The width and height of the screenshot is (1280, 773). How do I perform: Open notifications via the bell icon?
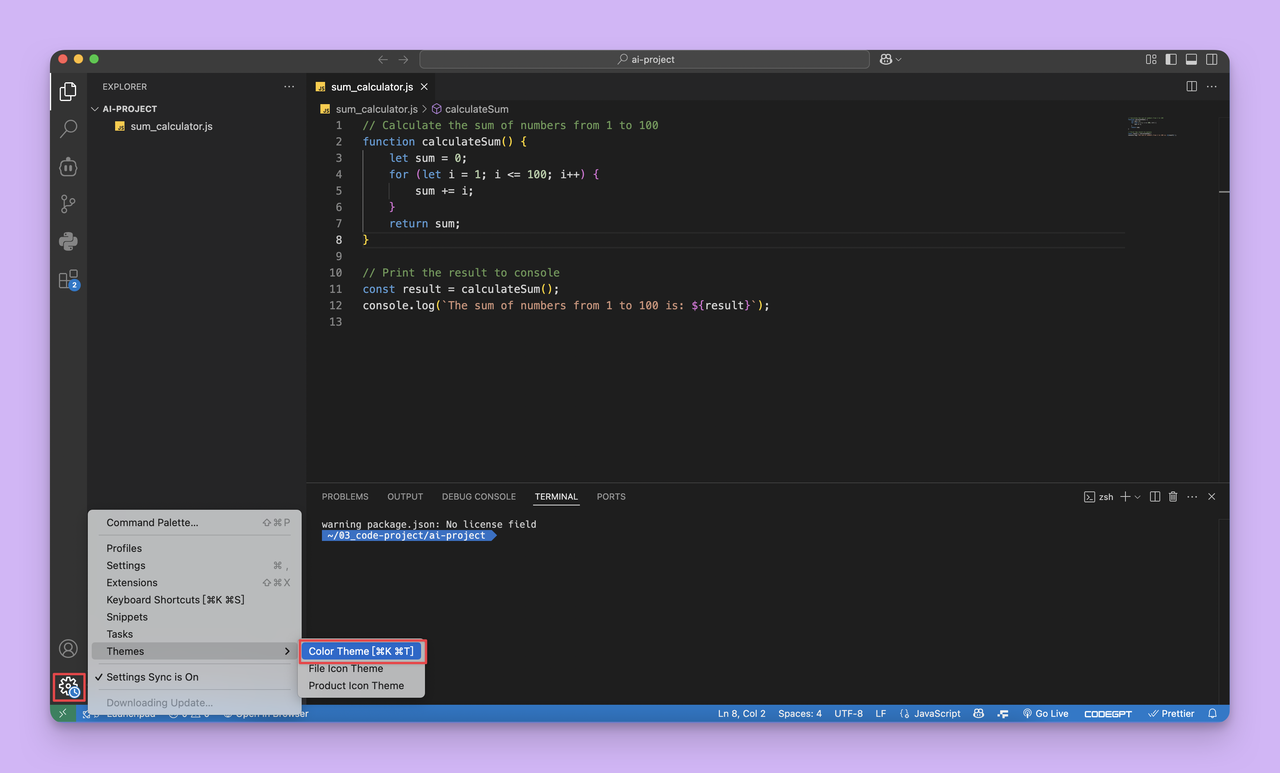point(1211,713)
